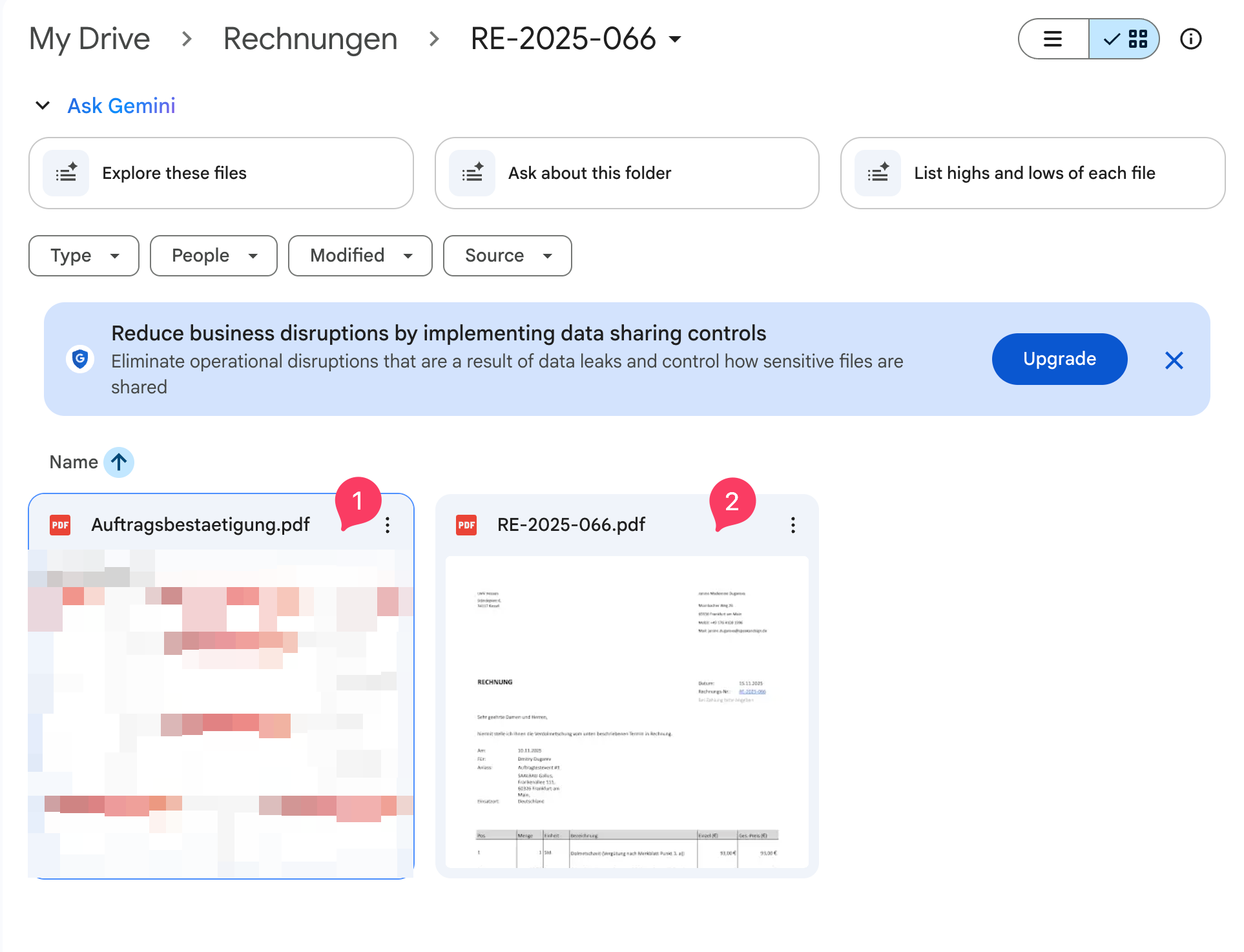The width and height of the screenshot is (1244, 952).
Task: Switch to list layout view
Action: (x=1053, y=39)
